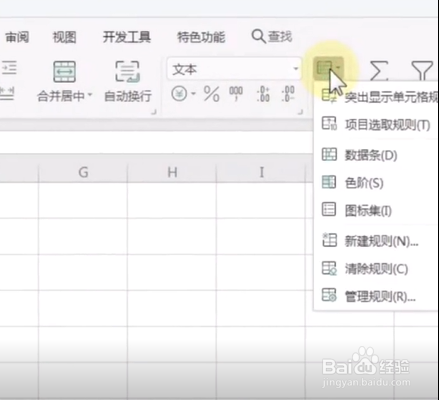Click the 查找 search button
The image size is (439, 400).
[272, 36]
